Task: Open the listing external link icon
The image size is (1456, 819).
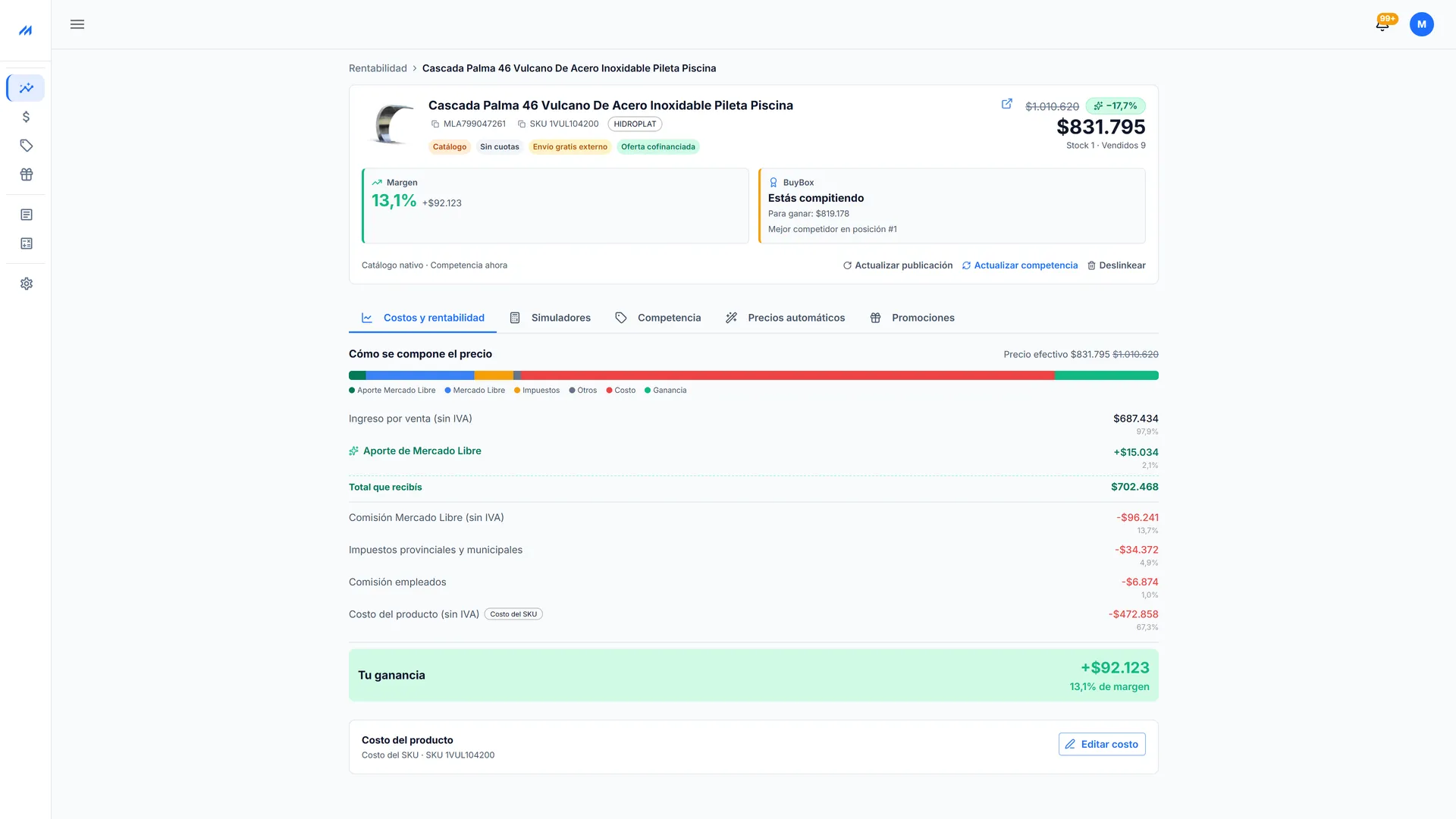Action: [1007, 104]
